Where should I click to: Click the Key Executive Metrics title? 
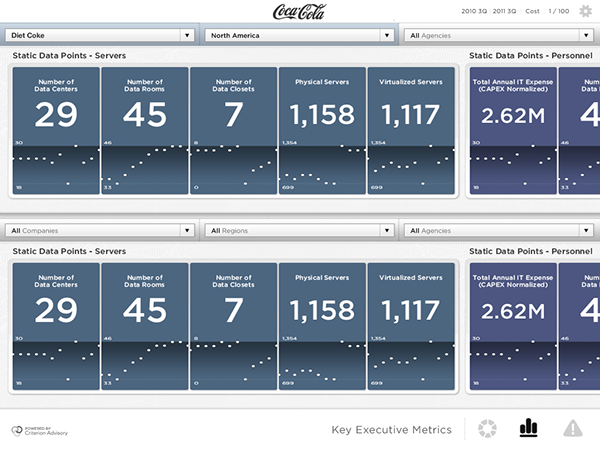(x=391, y=430)
